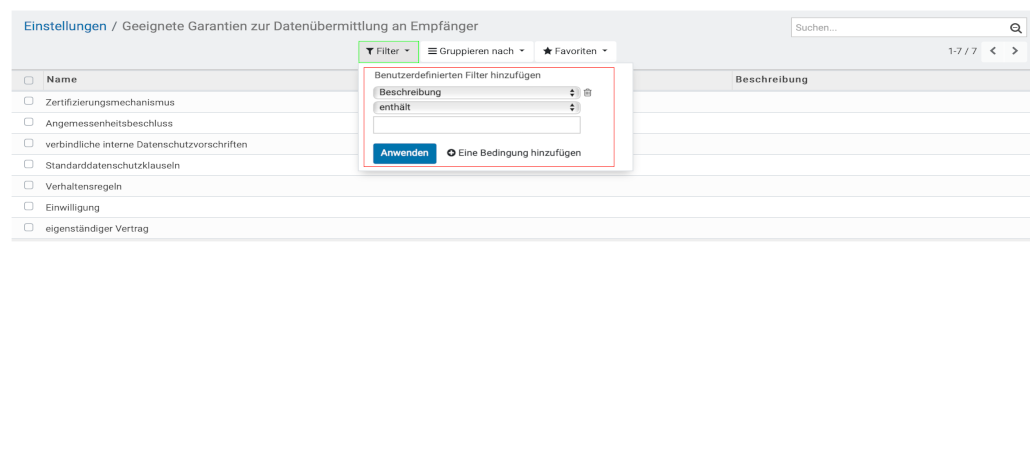The height and width of the screenshot is (461, 1030).
Task: Click the search magnifier icon
Action: coord(1015,28)
